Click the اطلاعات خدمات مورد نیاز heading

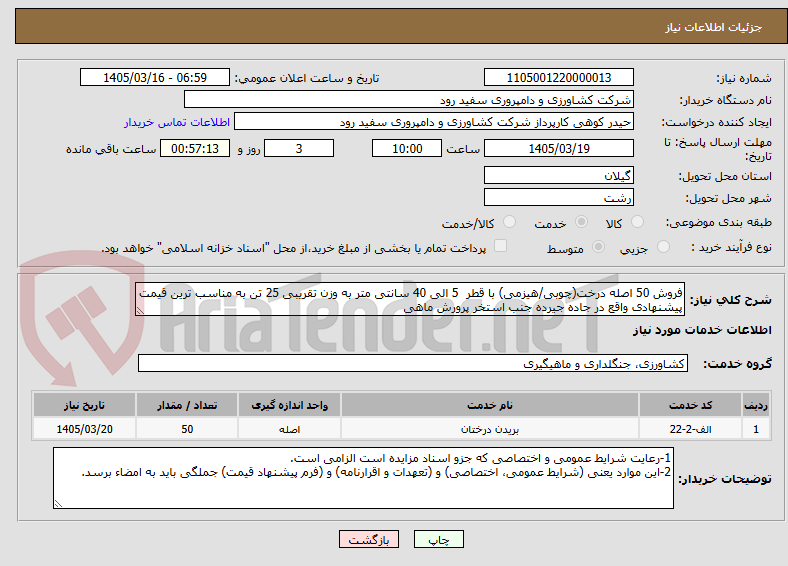coord(702,330)
